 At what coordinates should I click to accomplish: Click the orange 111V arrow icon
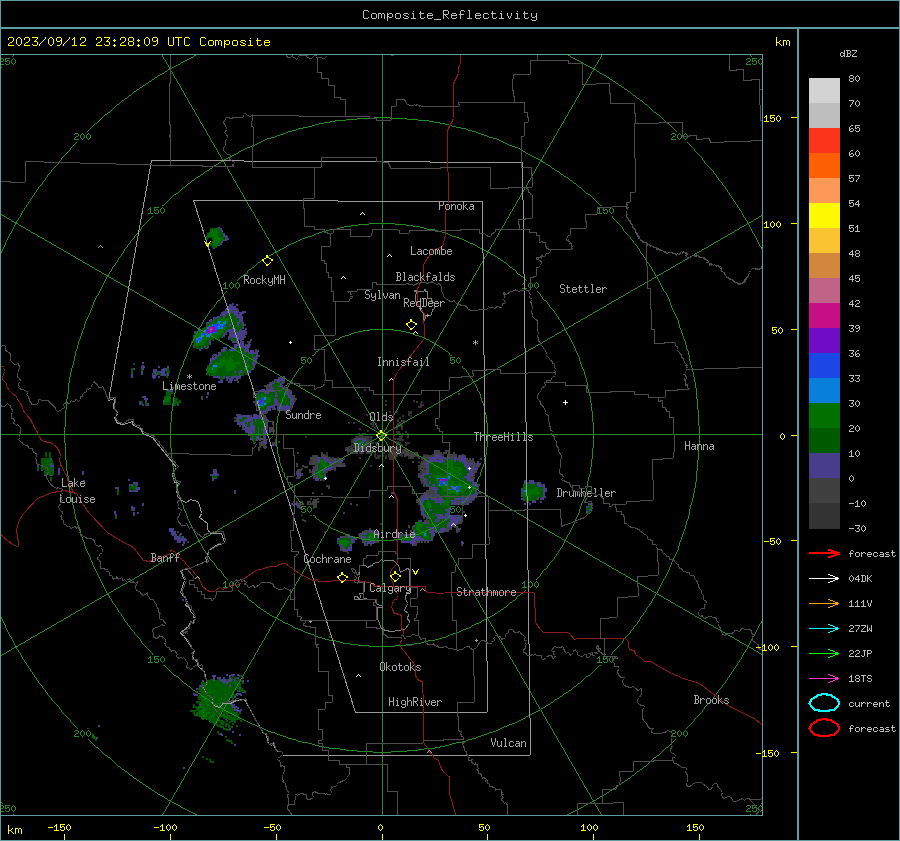(824, 603)
